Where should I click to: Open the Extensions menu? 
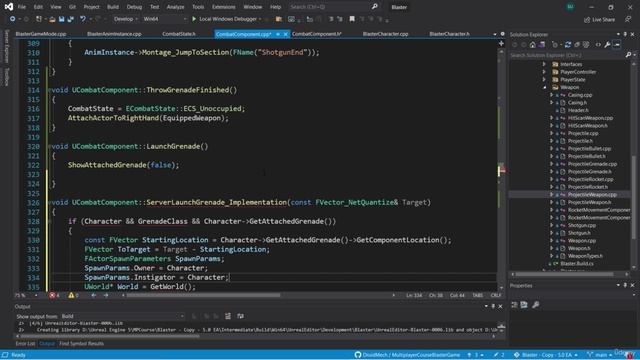223,7
